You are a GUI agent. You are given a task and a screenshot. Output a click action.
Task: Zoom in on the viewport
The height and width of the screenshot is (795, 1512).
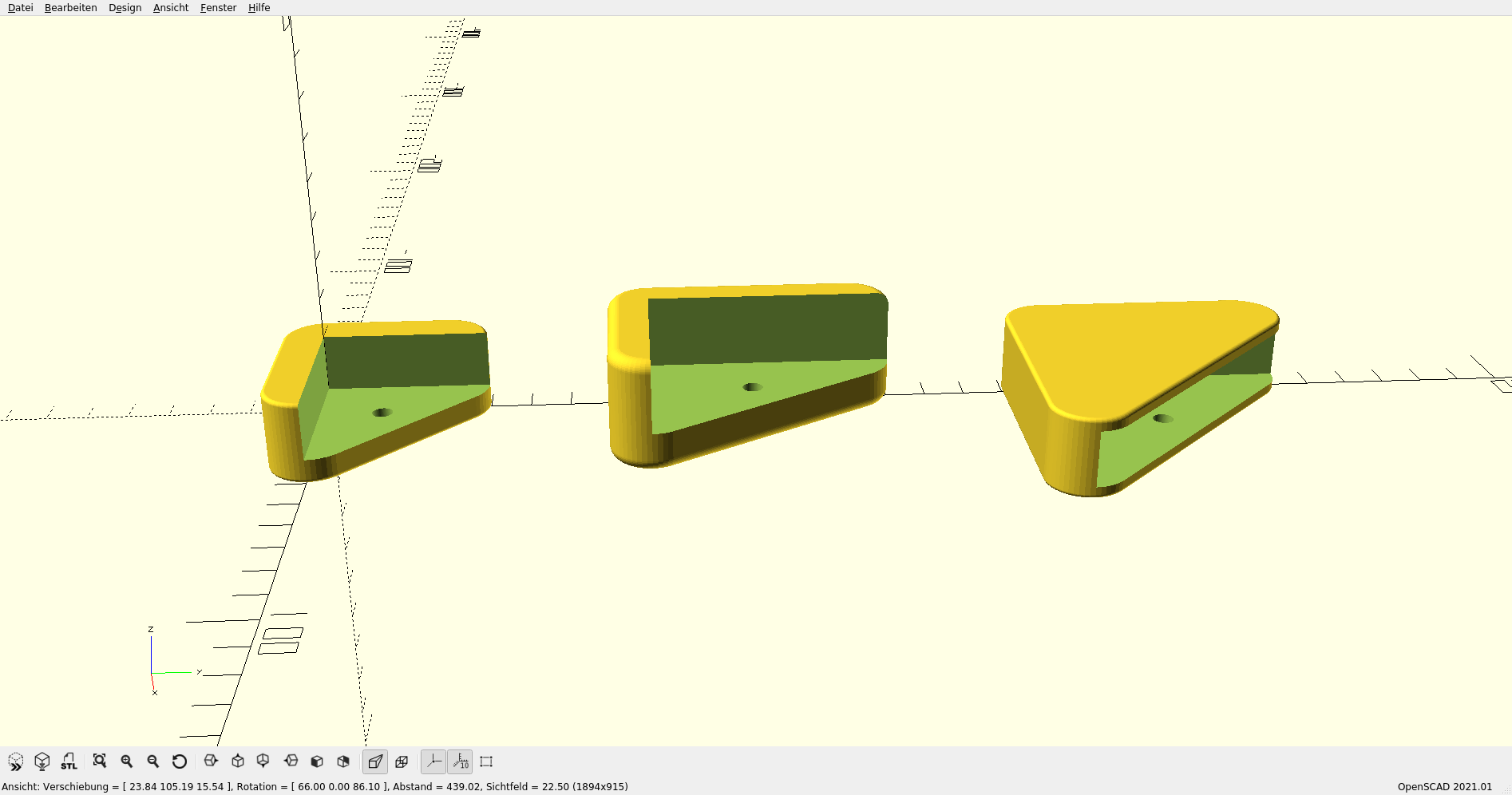127,761
